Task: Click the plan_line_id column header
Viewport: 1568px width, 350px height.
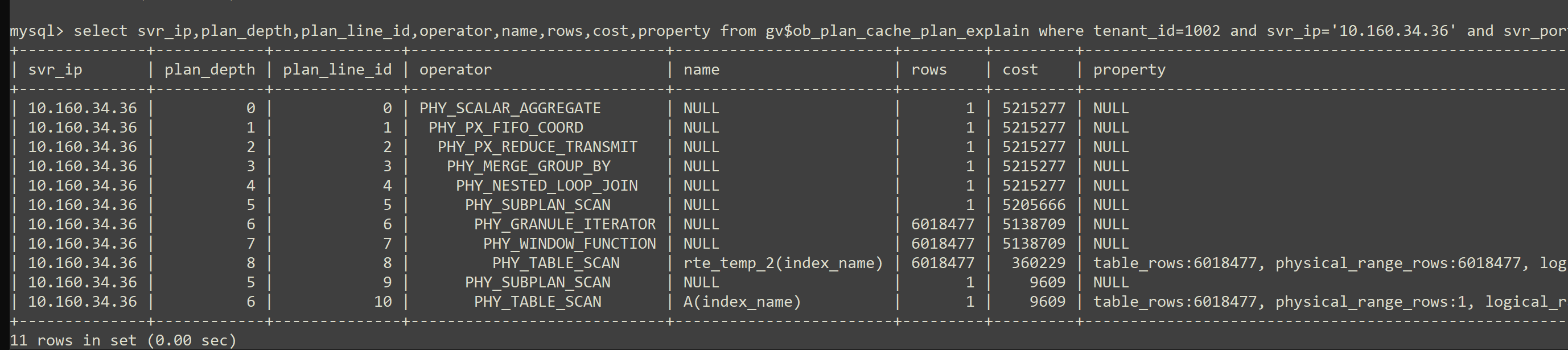Action: pyautogui.click(x=337, y=70)
